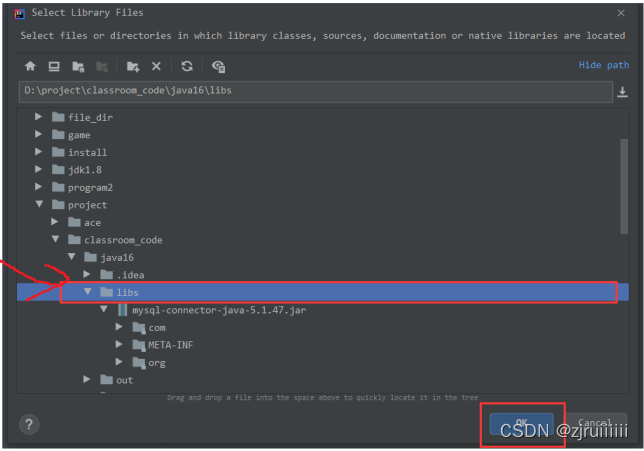Select the ace folder

click(85, 222)
